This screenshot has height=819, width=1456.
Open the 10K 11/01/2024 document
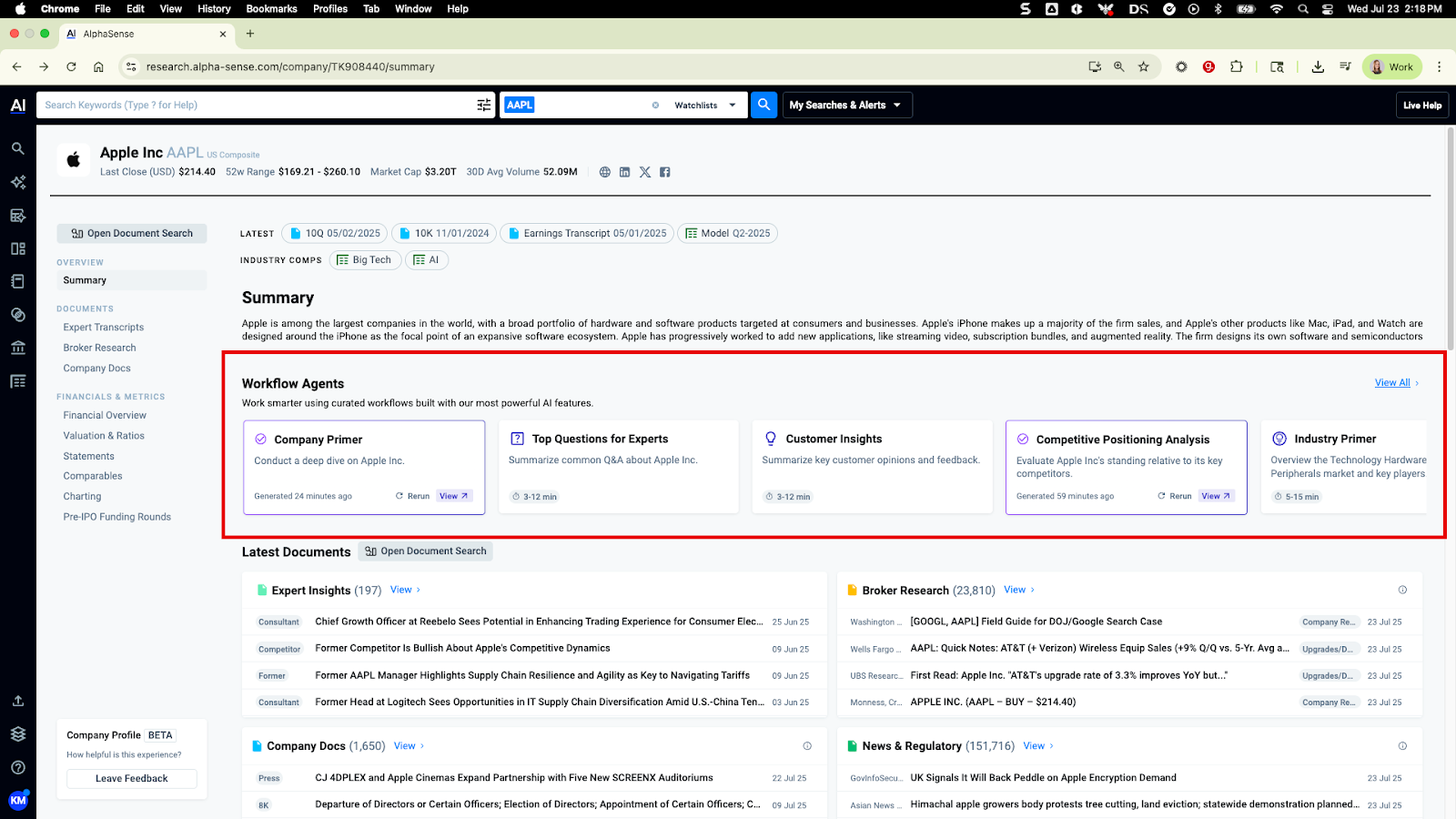444,233
